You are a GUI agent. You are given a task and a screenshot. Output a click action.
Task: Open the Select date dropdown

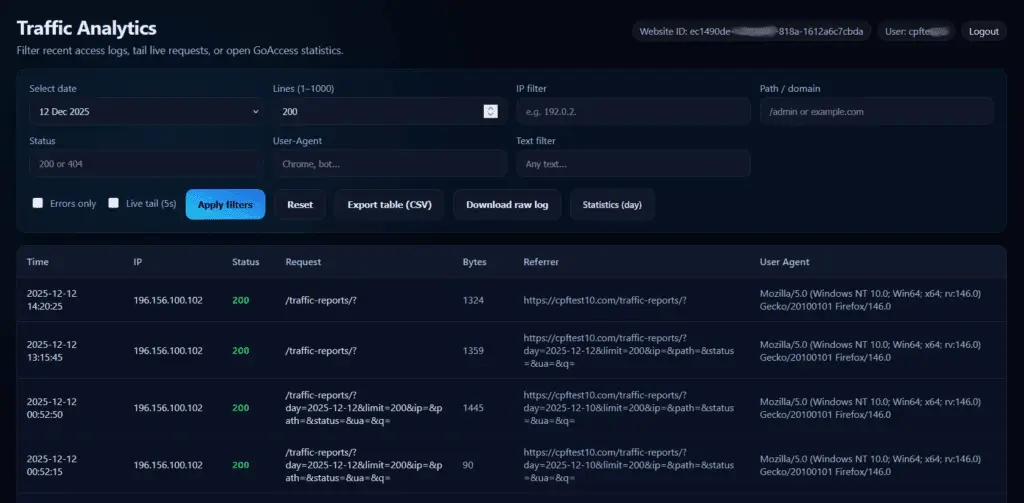point(147,112)
